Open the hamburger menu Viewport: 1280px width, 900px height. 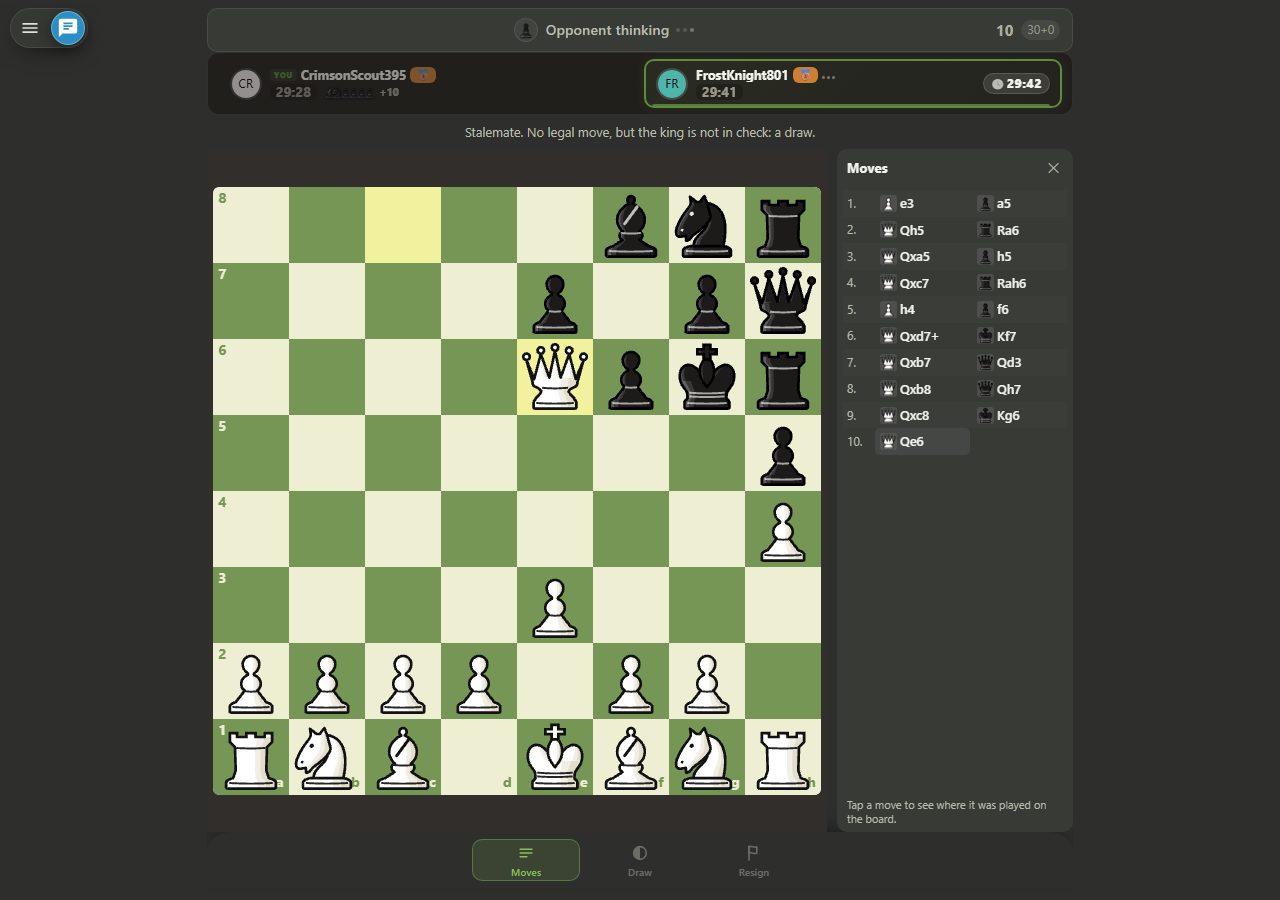click(30, 28)
